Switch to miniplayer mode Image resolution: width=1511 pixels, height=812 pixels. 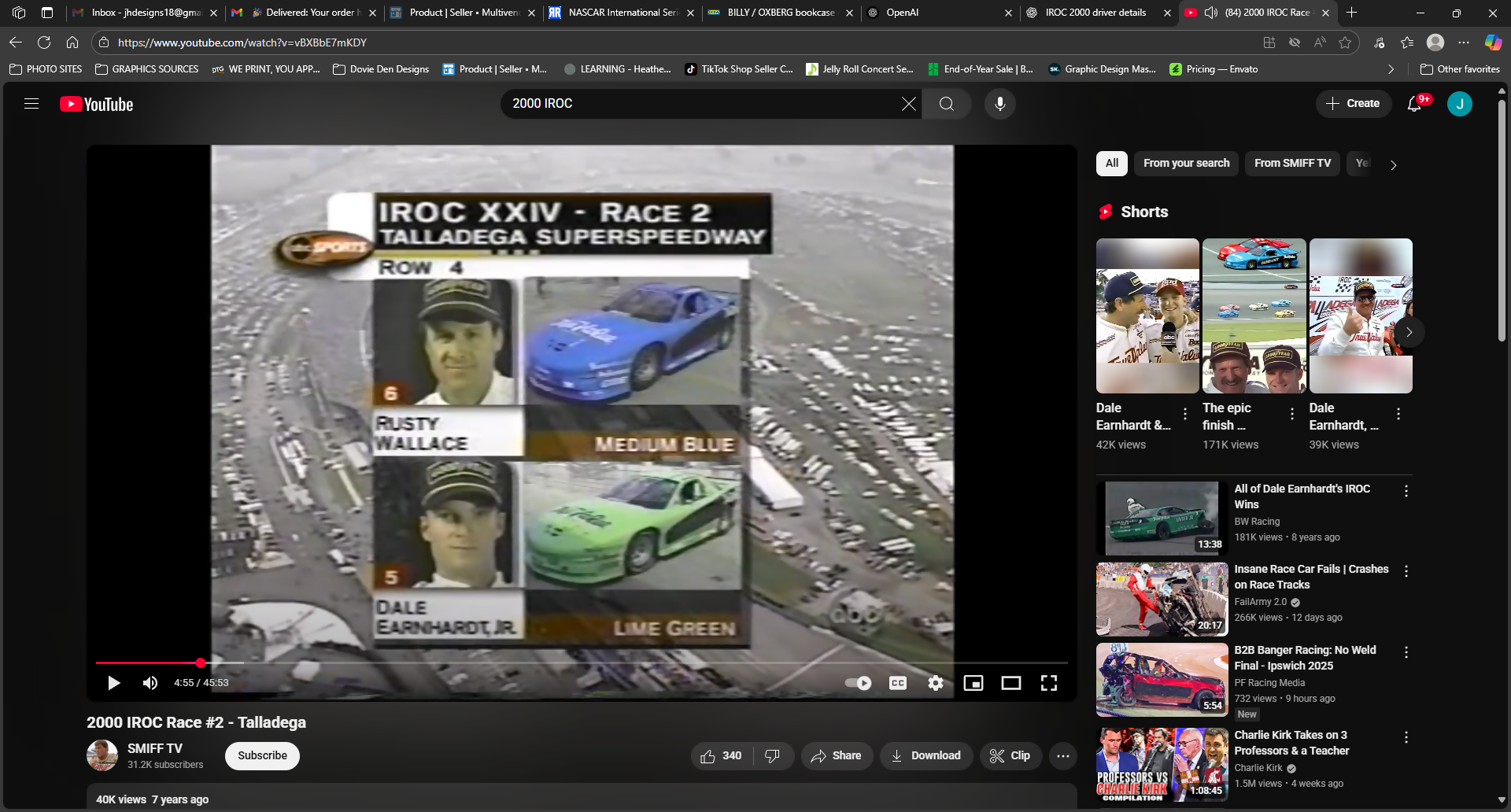[973, 683]
